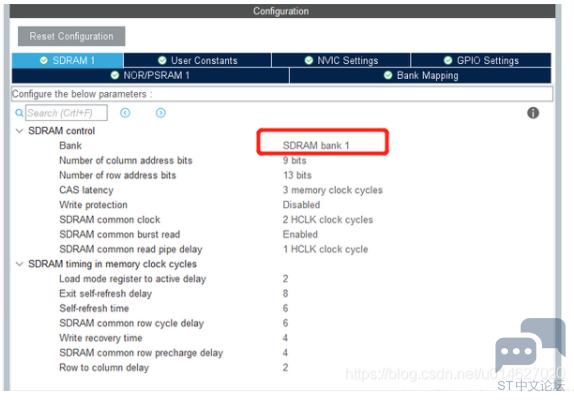This screenshot has width=574, height=401.
Task: Select SDRAM common read pipe delay label
Action: tap(131, 249)
